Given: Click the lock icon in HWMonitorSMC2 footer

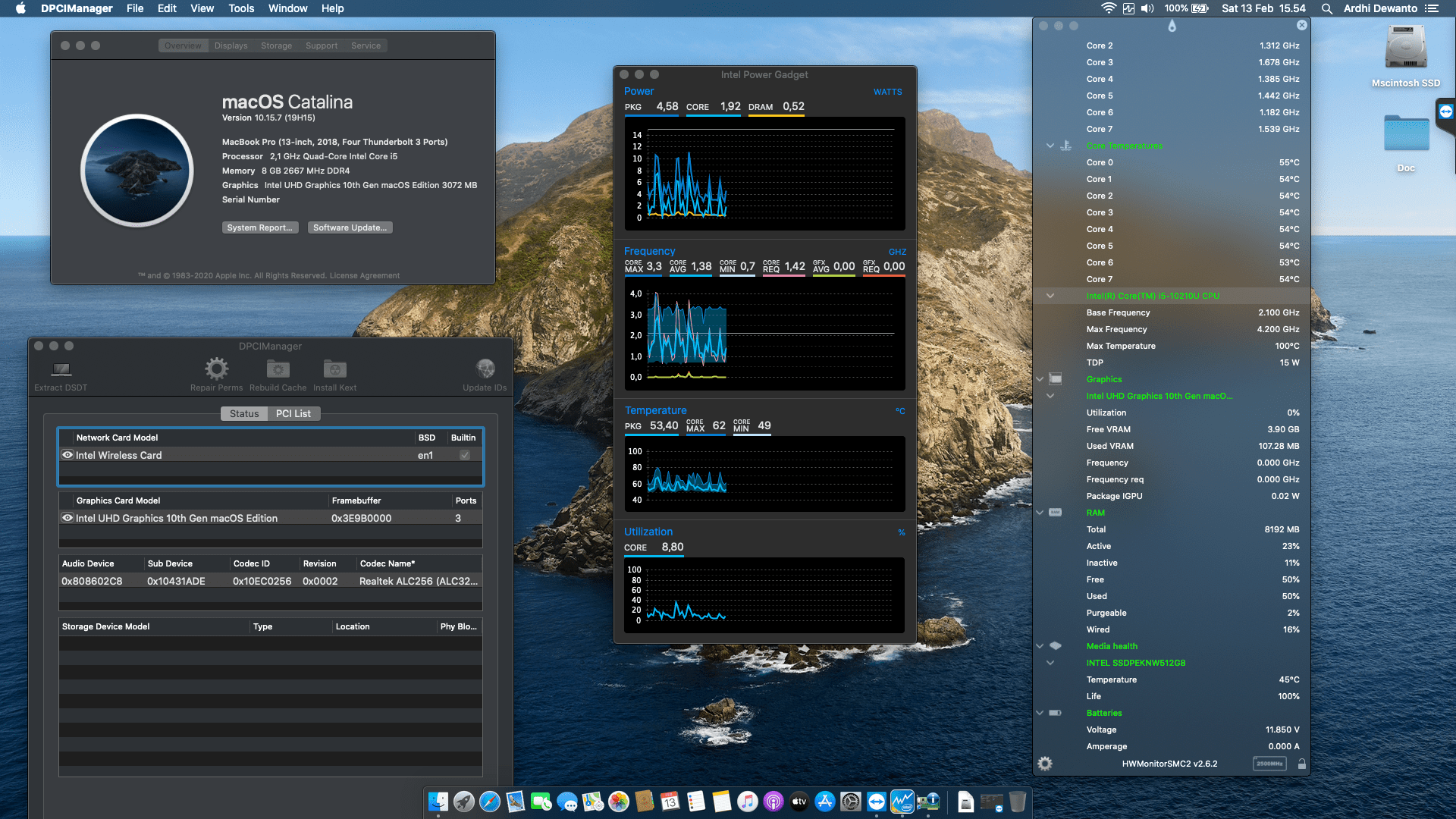Looking at the screenshot, I should (x=1301, y=764).
